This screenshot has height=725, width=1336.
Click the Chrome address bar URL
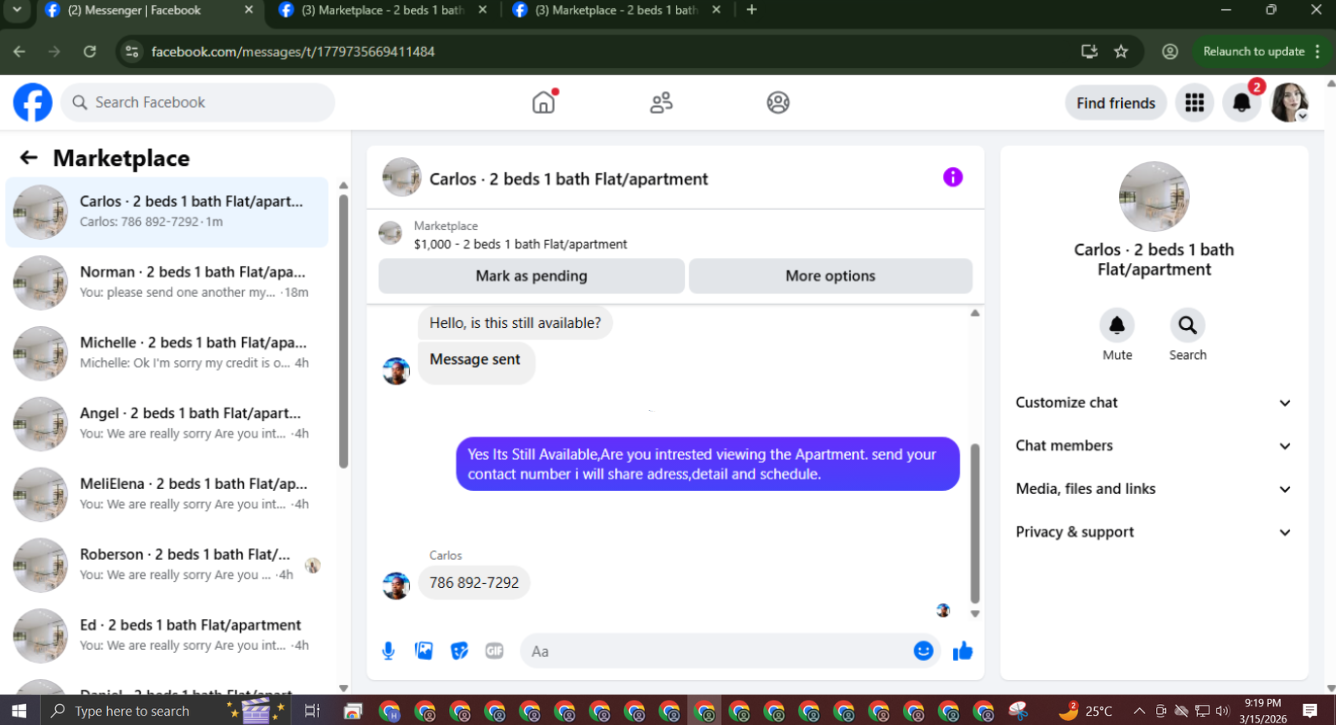point(293,51)
